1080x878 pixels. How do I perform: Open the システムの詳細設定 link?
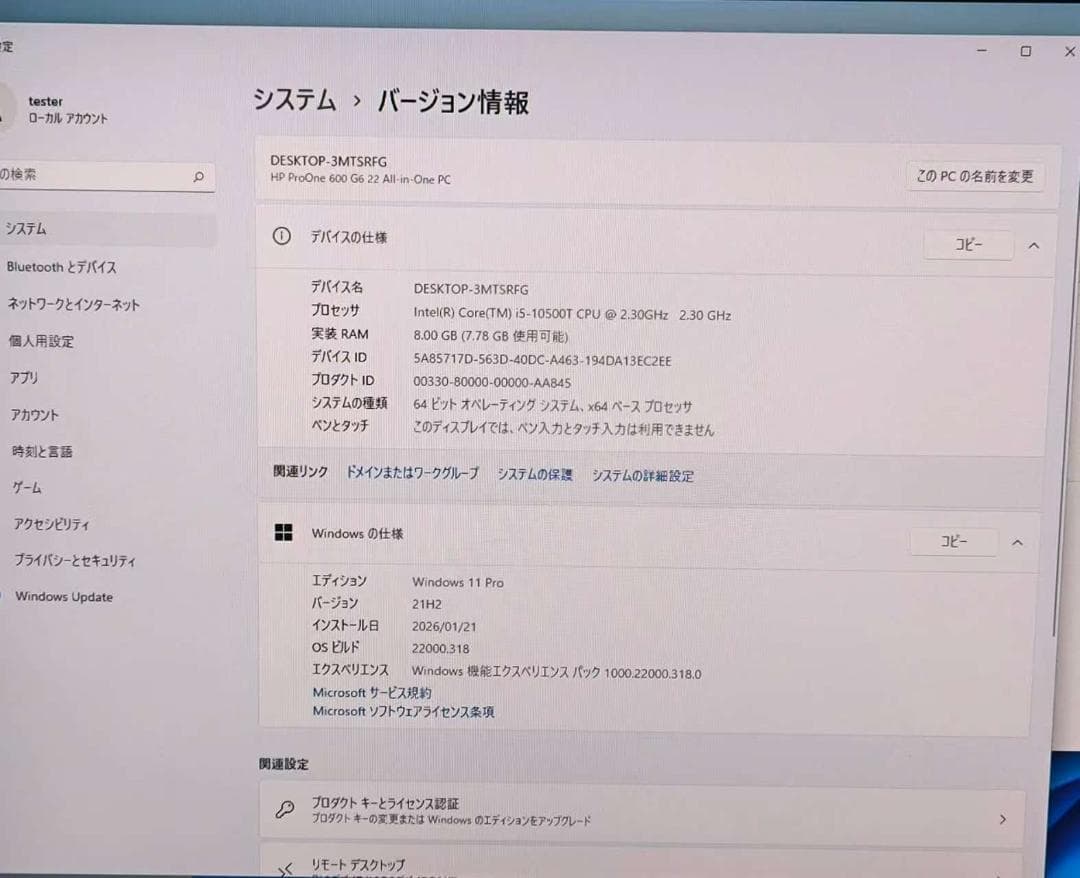coord(643,476)
